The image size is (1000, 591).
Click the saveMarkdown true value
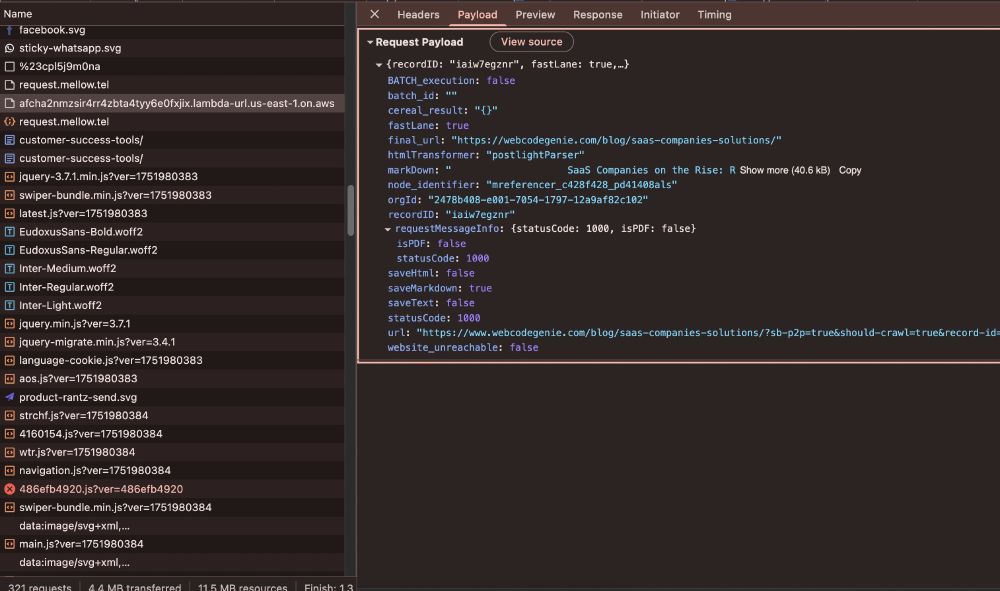tap(480, 288)
